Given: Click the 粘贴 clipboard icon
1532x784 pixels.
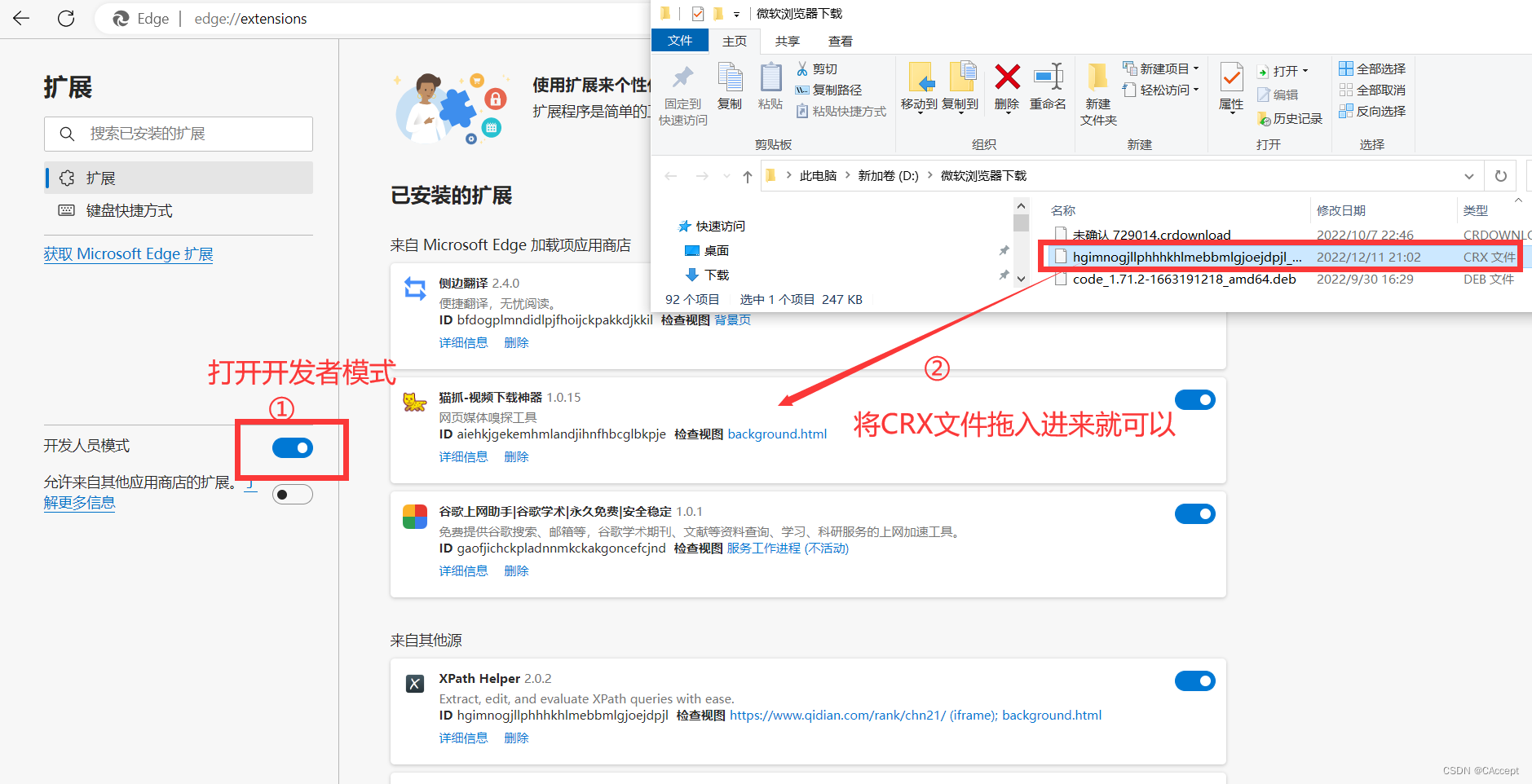Looking at the screenshot, I should click(770, 77).
